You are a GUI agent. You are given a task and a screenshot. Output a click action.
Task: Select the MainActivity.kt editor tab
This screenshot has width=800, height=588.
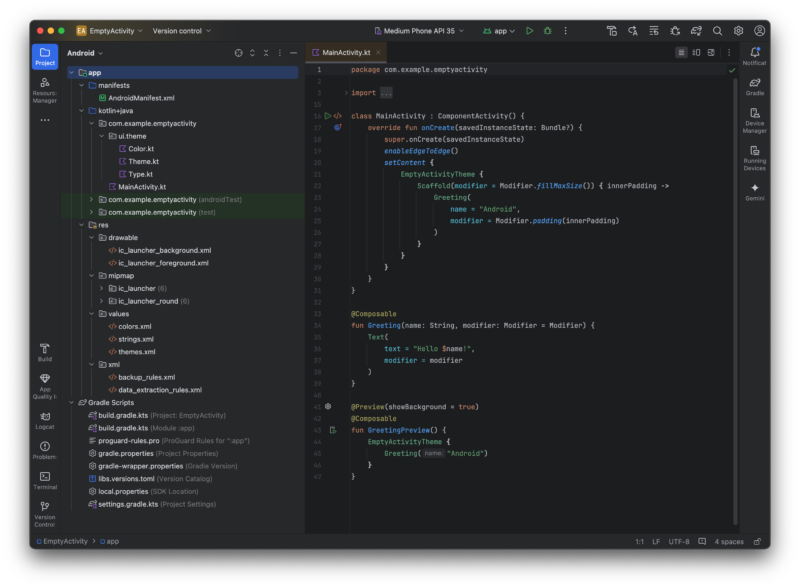point(345,52)
